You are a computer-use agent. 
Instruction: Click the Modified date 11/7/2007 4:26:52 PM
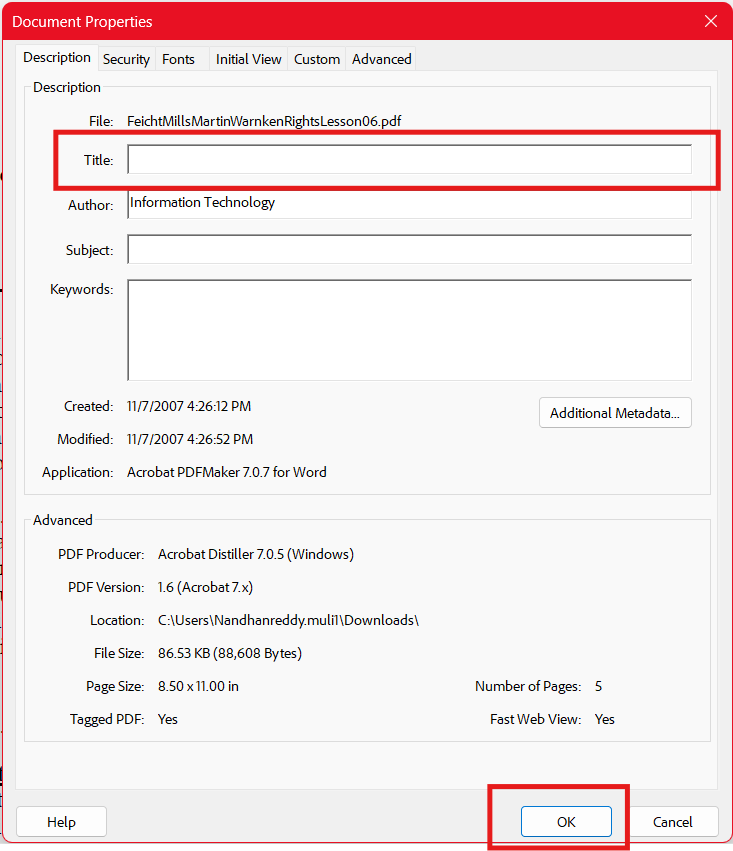pyautogui.click(x=190, y=439)
